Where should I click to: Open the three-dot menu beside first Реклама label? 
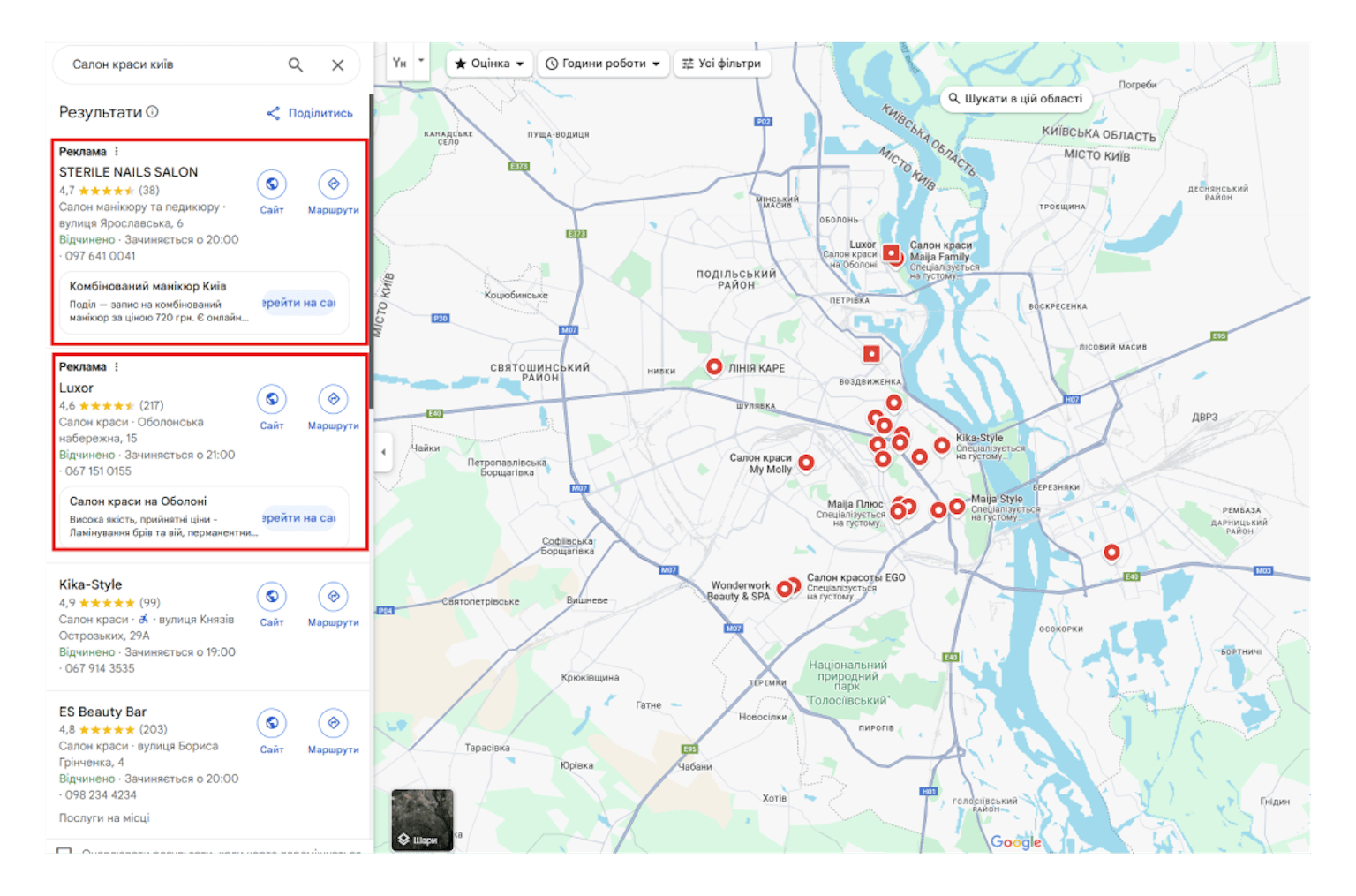(117, 152)
